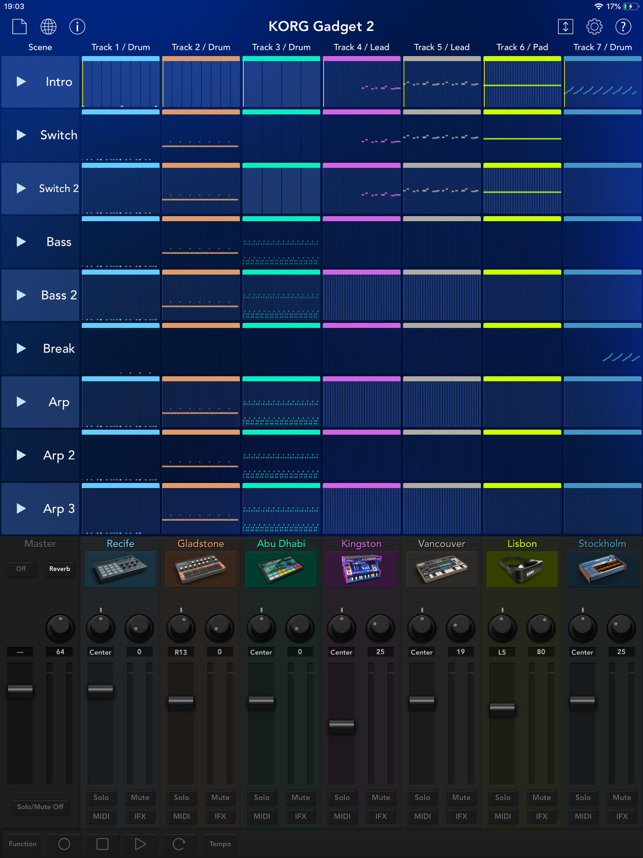The image size is (643, 858).
Task: Click the Stockholm track name label
Action: (x=602, y=543)
